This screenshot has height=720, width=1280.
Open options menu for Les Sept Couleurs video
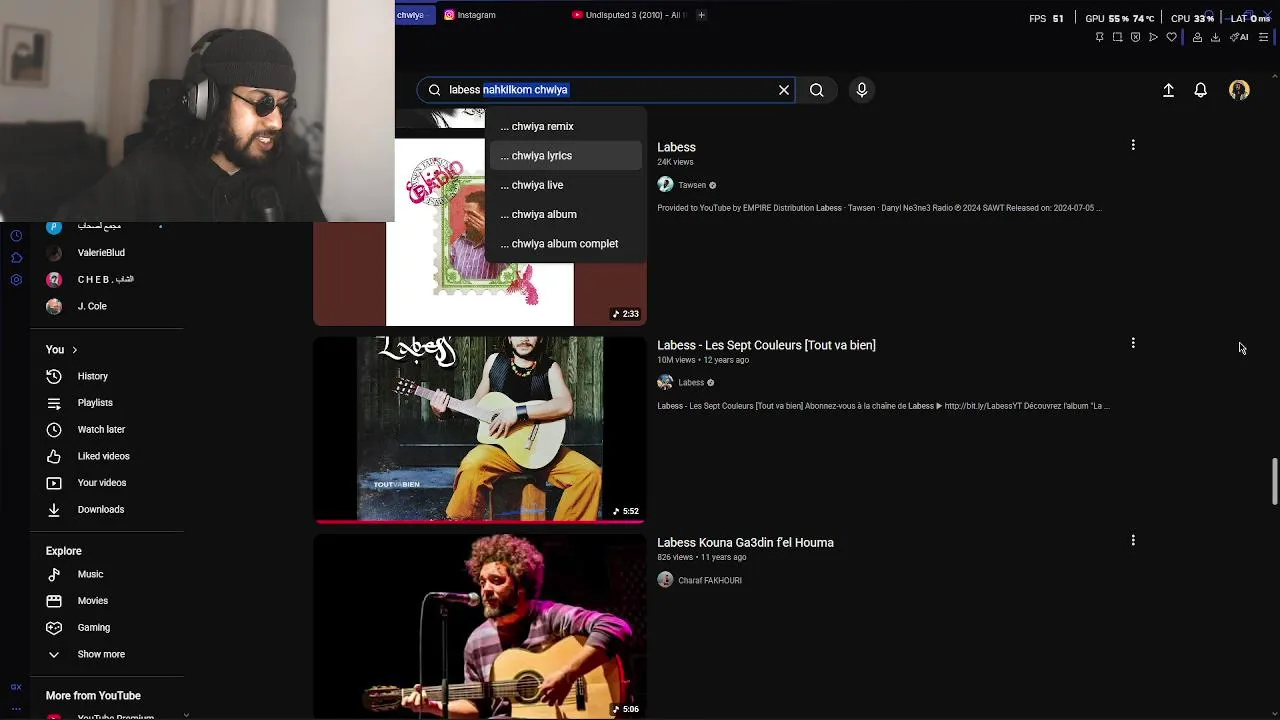[1133, 343]
